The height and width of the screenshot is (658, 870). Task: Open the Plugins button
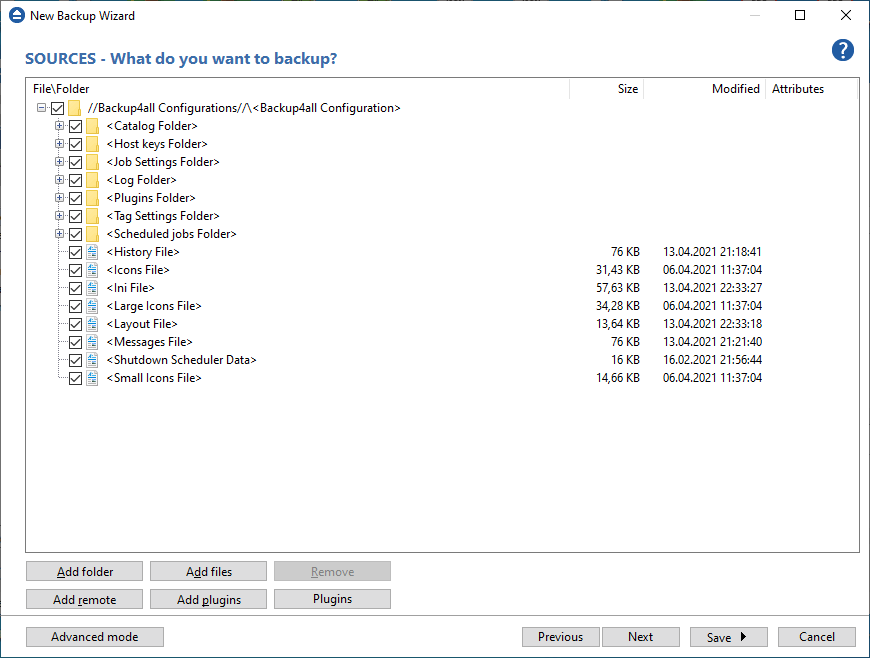332,599
